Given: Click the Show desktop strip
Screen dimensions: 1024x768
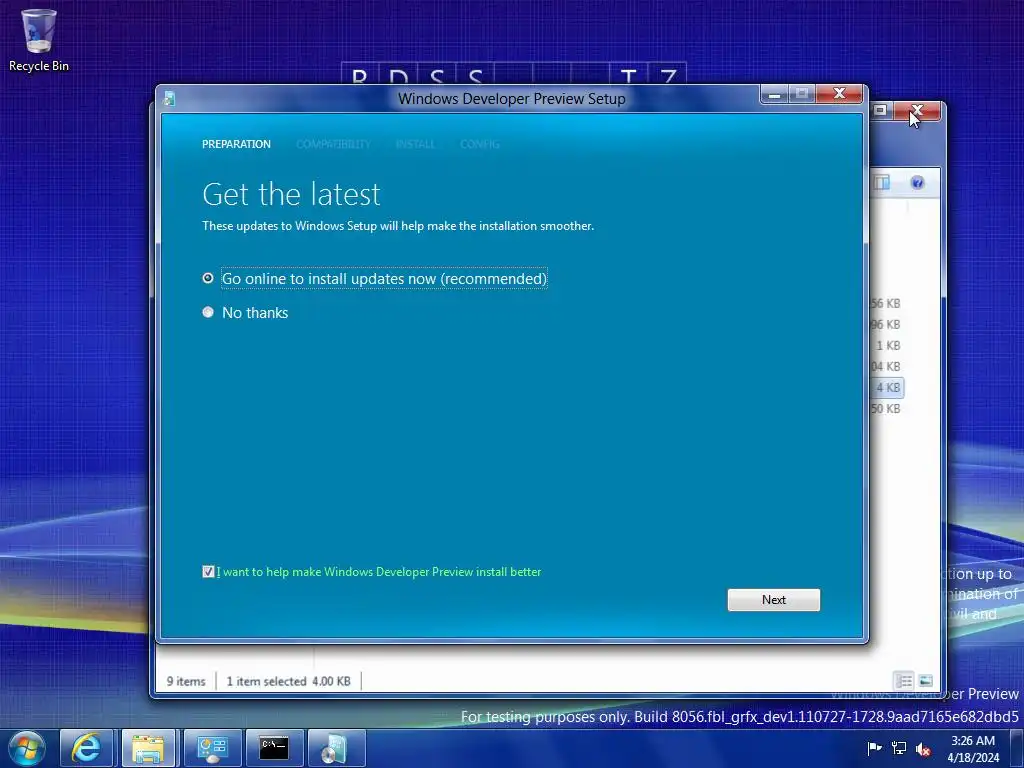Looking at the screenshot, I should pyautogui.click(x=1017, y=748).
